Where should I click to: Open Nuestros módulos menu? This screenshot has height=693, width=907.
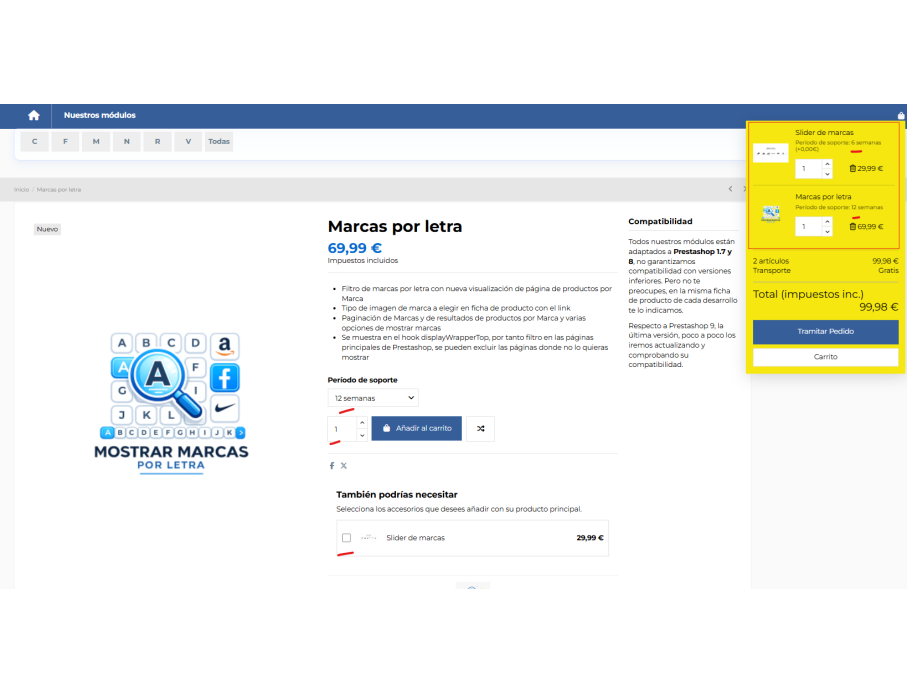click(x=99, y=116)
